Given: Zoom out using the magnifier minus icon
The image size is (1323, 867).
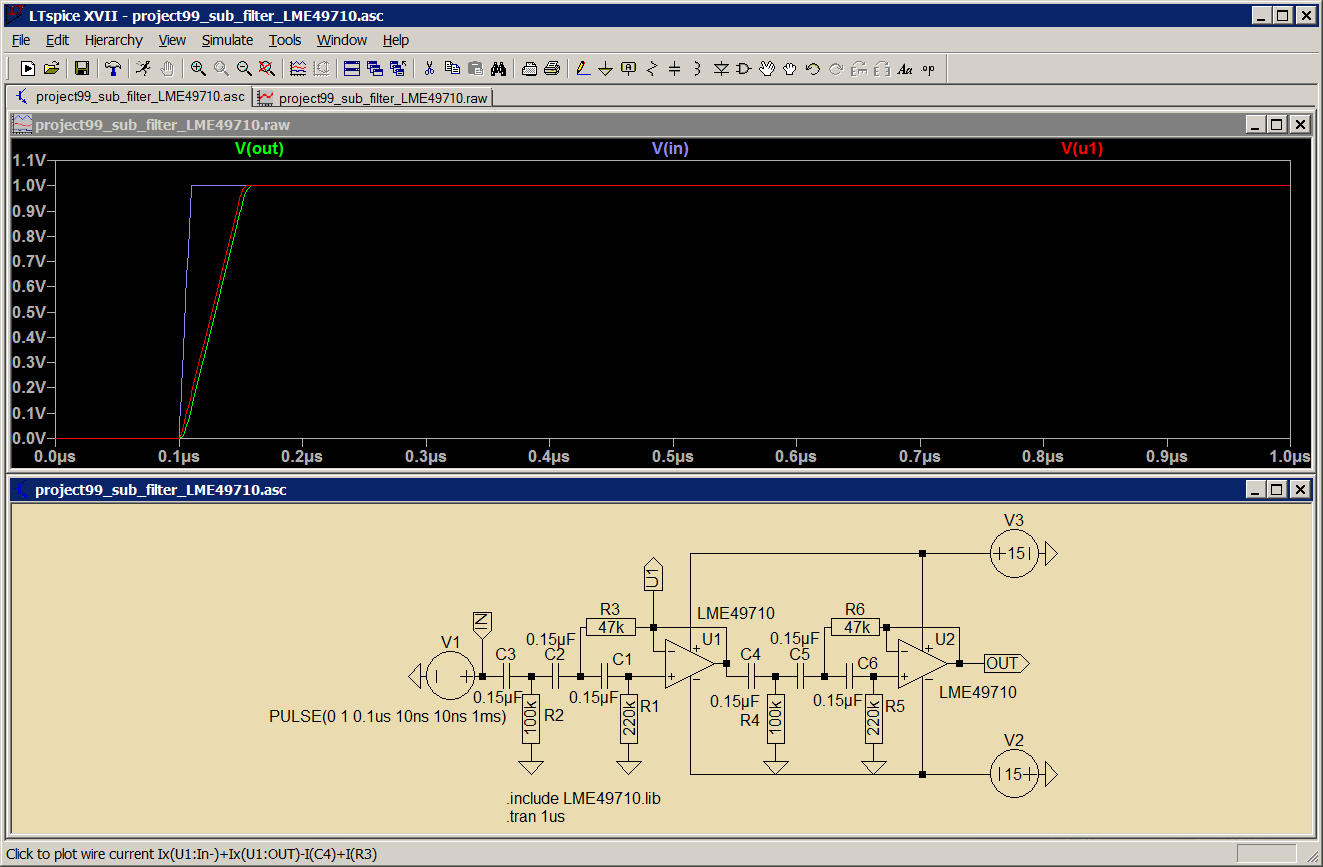Looking at the screenshot, I should click(244, 68).
